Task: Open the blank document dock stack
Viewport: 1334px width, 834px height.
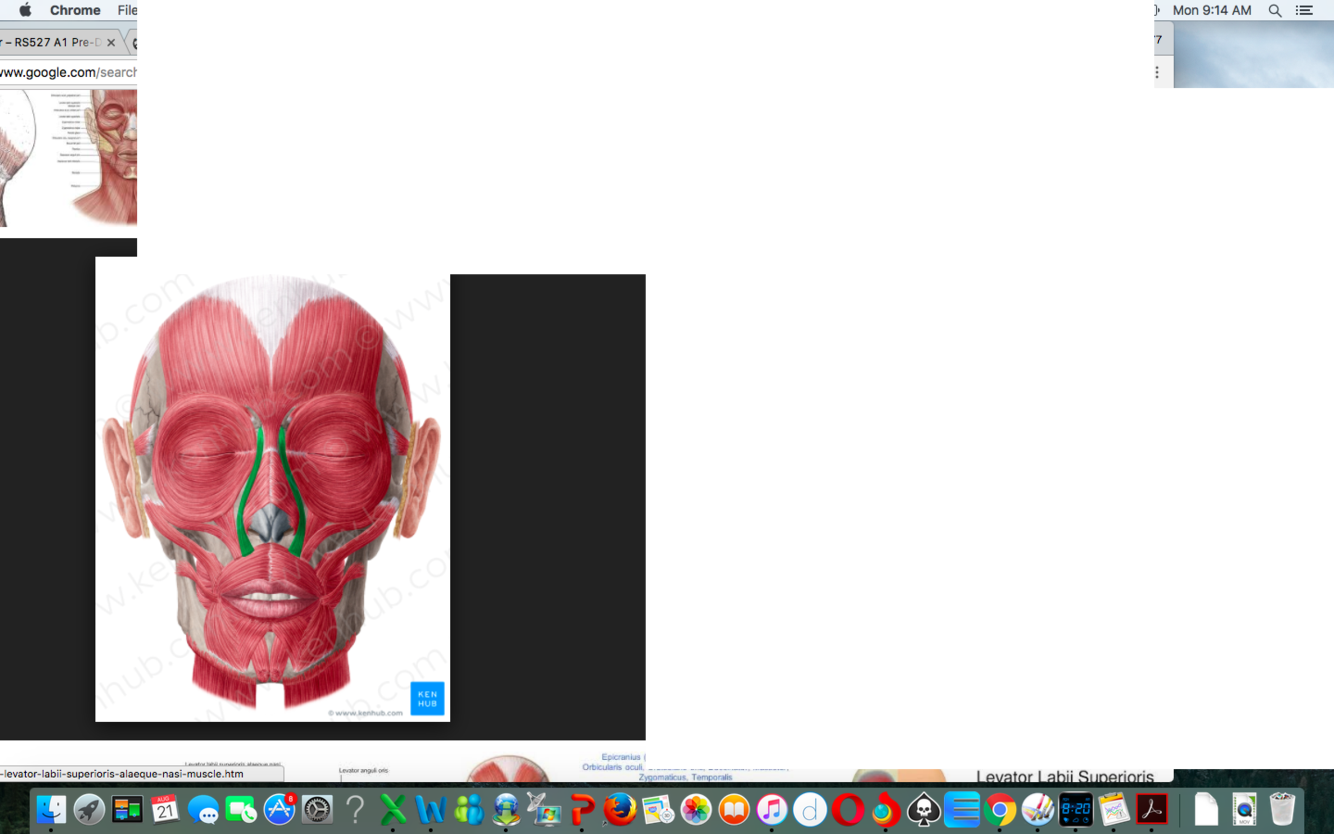Action: point(1206,809)
